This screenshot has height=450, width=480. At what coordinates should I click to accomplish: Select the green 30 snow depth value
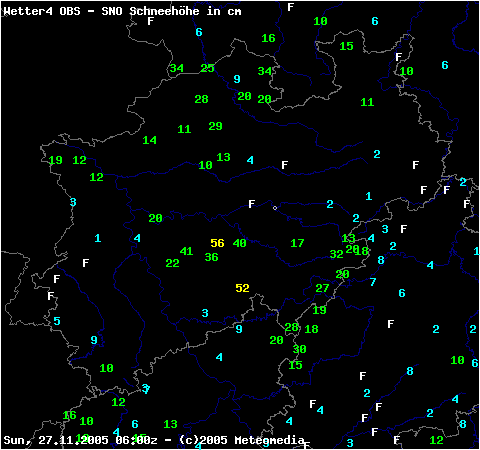point(299,349)
